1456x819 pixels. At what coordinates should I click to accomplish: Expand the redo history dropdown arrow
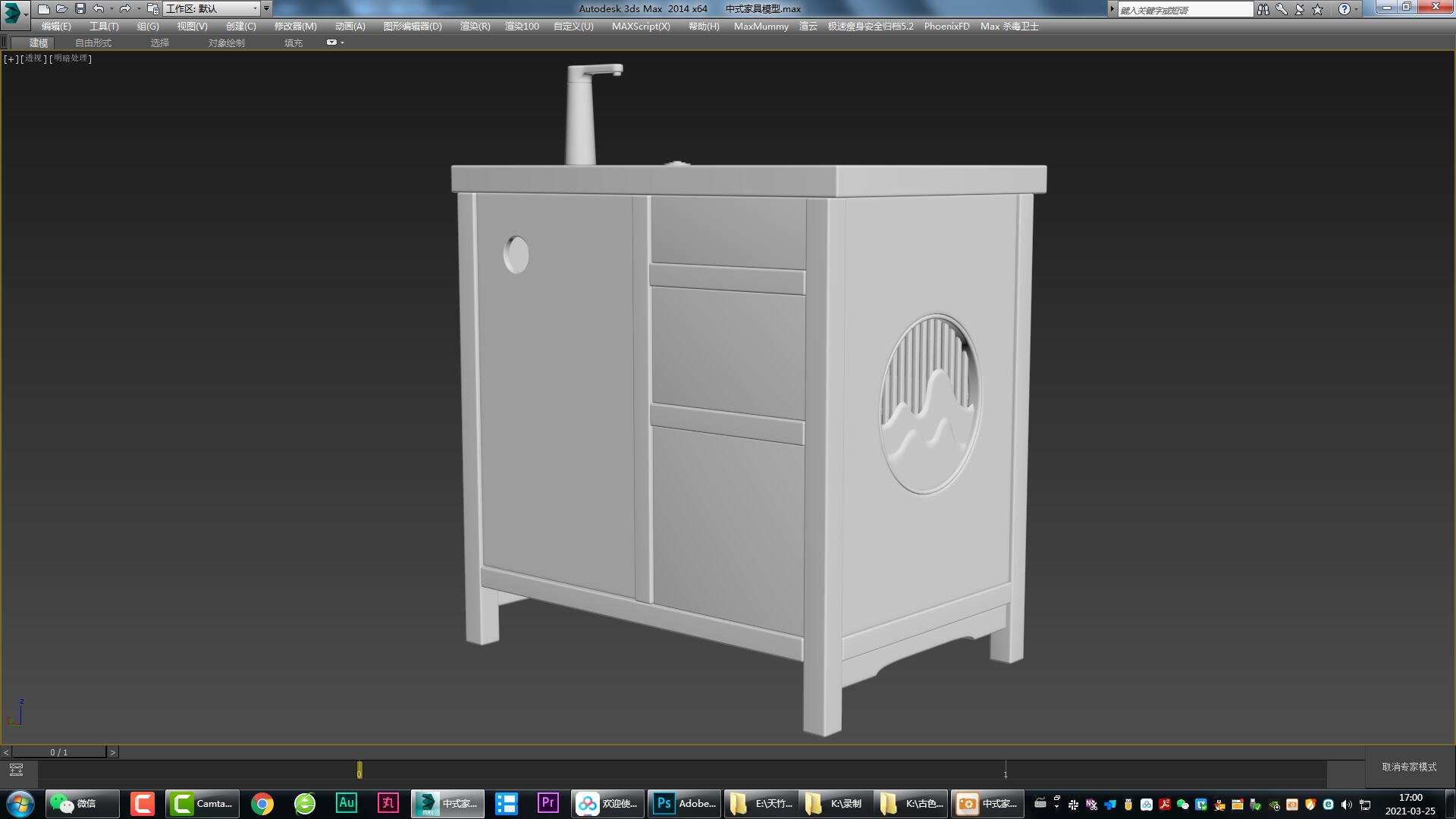(138, 8)
